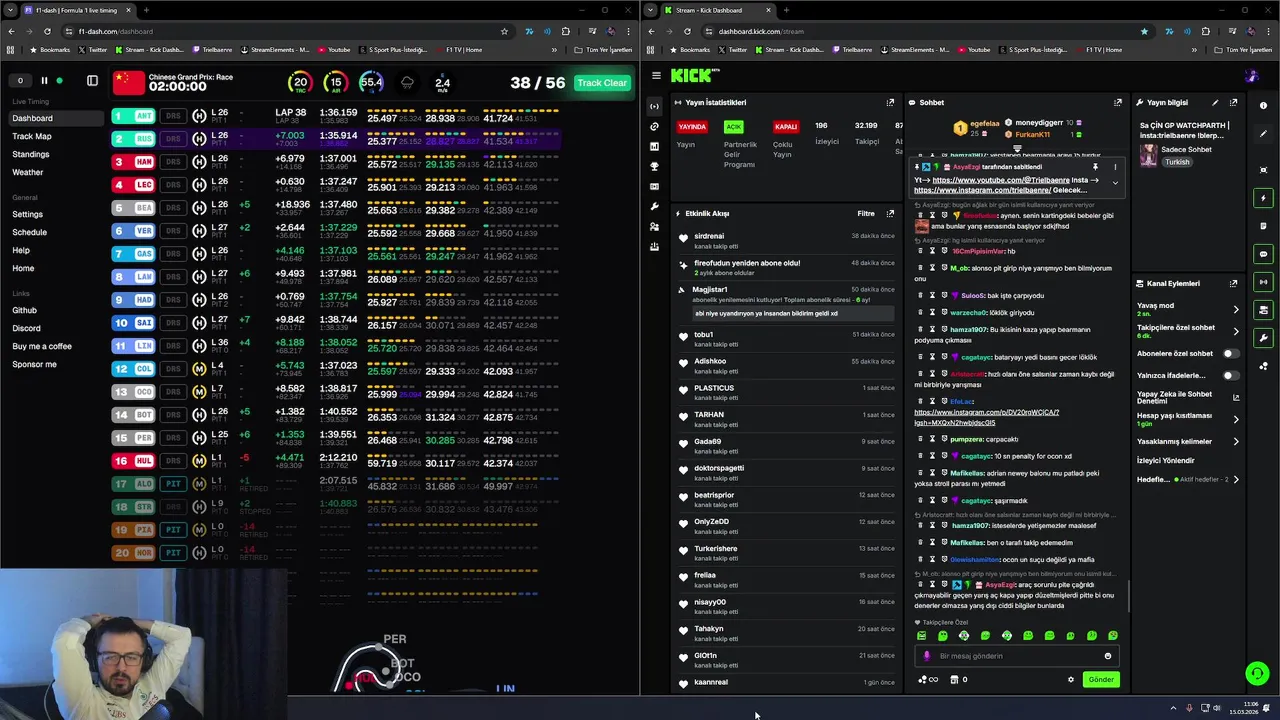Select driver ANT position 1 tag

point(135,116)
